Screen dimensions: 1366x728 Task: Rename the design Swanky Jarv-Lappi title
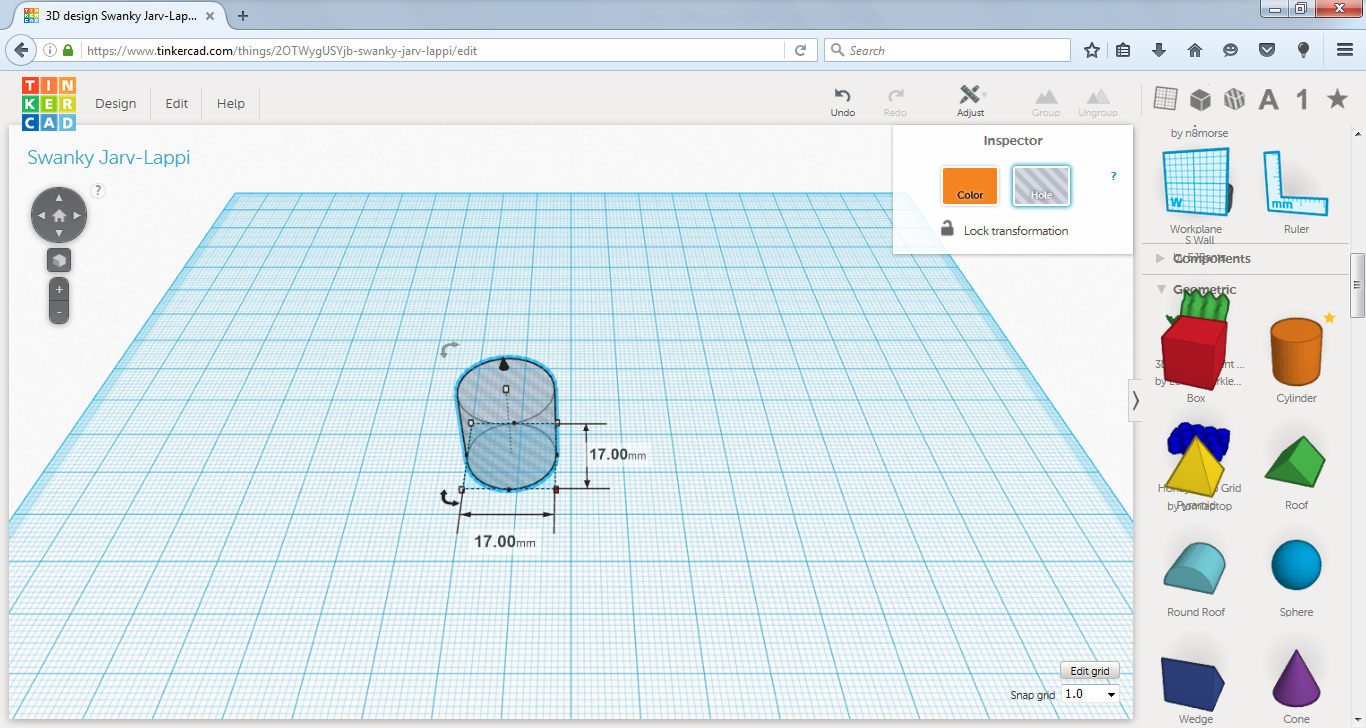point(109,157)
